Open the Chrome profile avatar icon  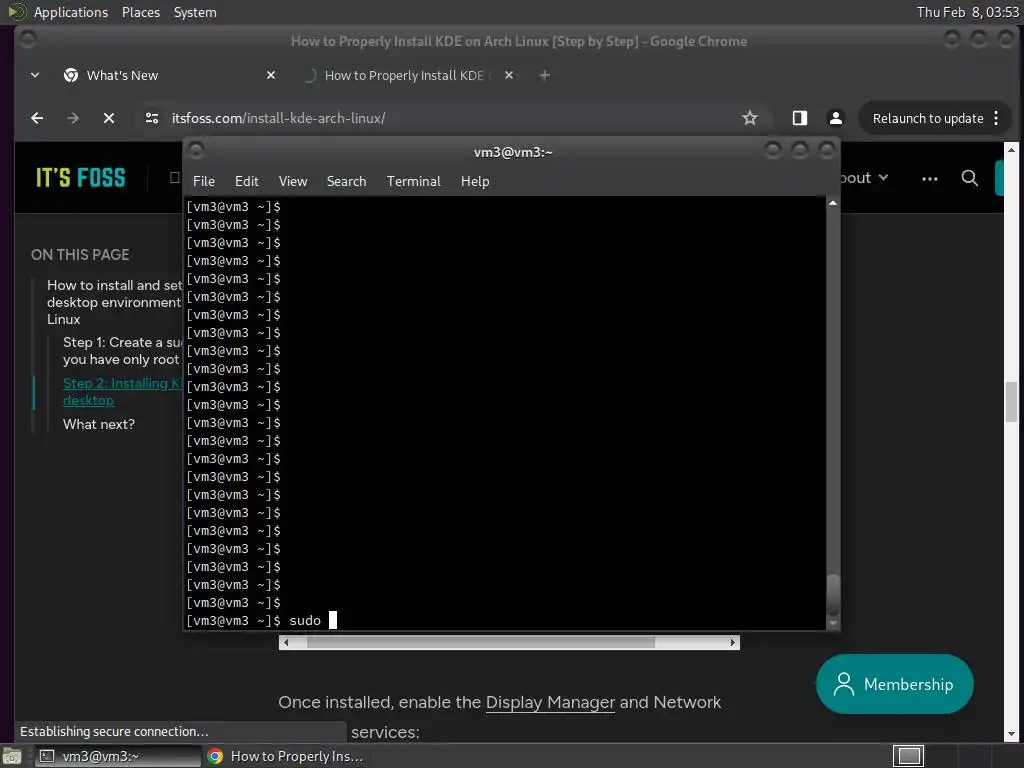[x=835, y=118]
